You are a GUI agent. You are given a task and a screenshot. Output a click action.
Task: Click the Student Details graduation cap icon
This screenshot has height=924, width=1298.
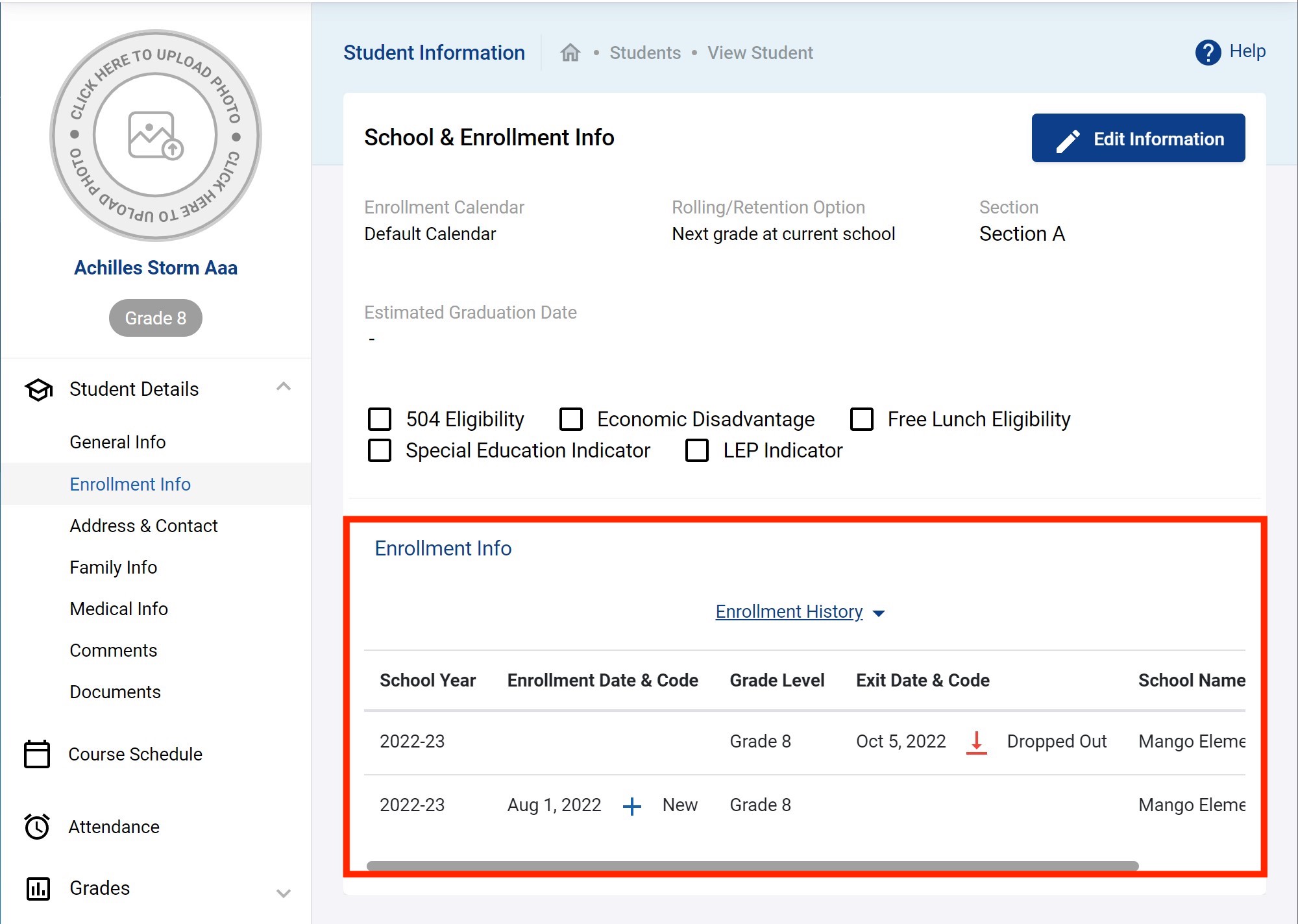point(38,389)
